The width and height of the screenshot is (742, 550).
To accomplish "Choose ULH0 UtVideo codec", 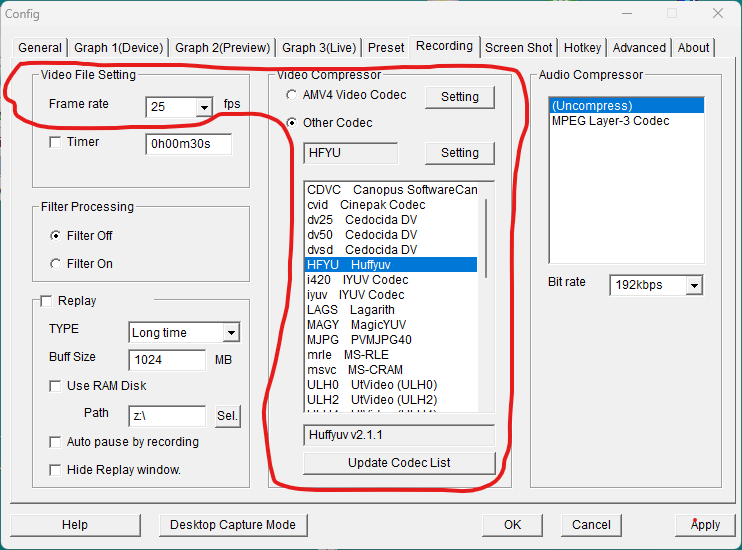I will coord(391,385).
